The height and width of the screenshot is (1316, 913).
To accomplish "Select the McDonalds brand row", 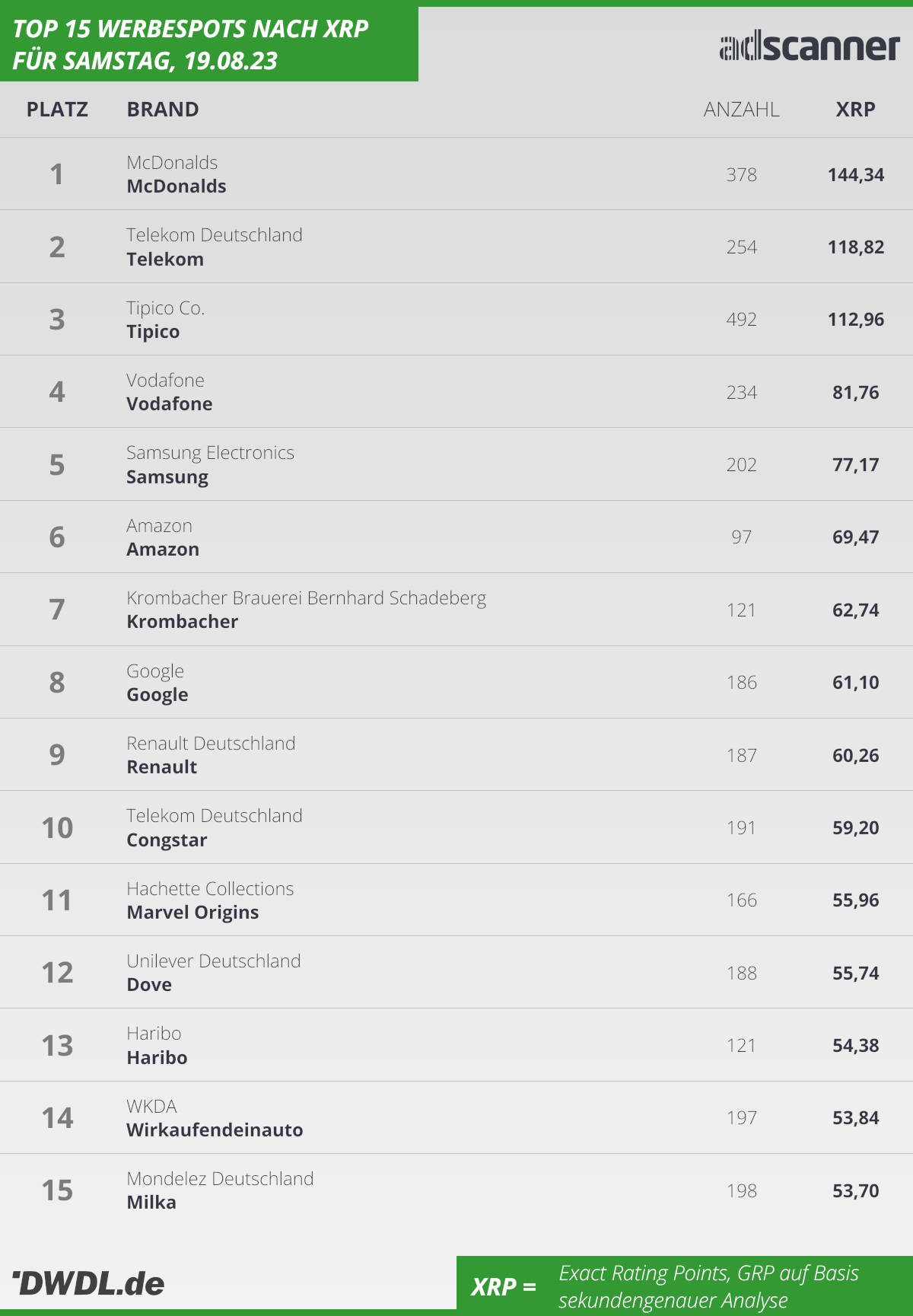I will (x=456, y=174).
